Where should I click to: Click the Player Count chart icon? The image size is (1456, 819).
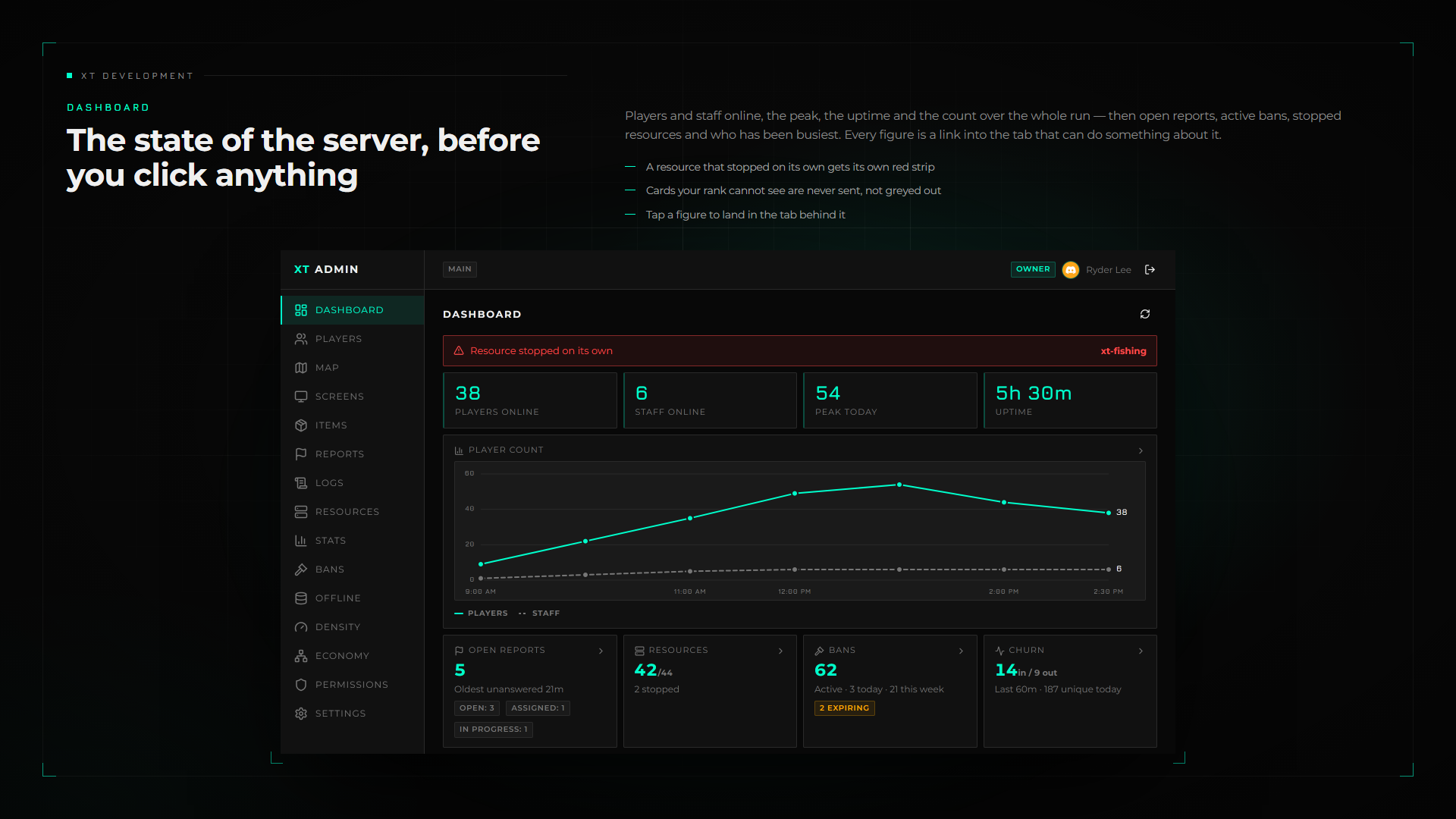coord(459,450)
